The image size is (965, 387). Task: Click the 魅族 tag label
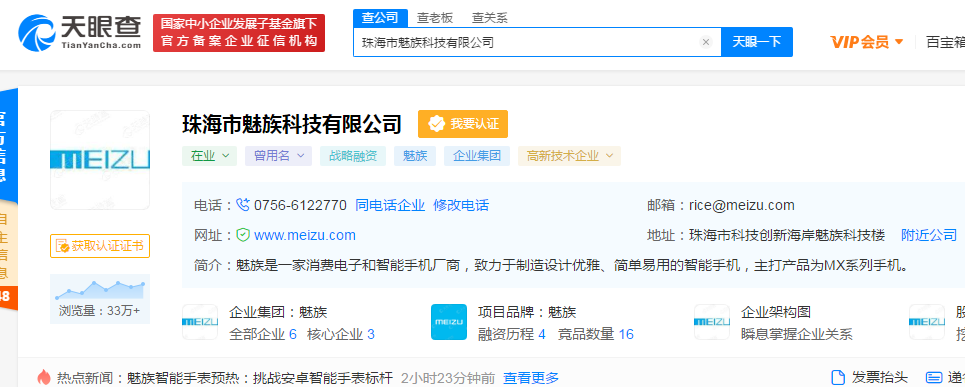pos(415,156)
